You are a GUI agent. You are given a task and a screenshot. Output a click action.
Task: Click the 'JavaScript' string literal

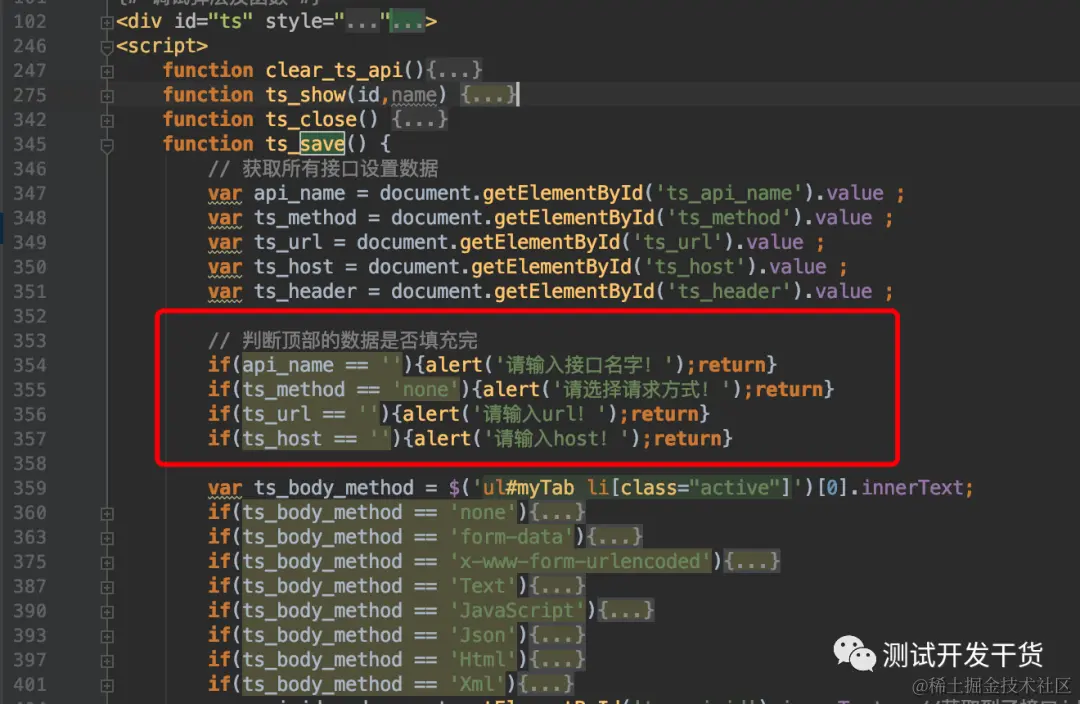pyautogui.click(x=517, y=610)
